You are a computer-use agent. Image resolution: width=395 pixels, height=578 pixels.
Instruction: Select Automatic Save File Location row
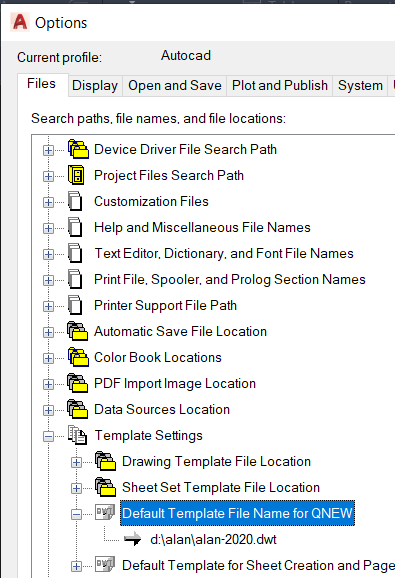pos(181,331)
